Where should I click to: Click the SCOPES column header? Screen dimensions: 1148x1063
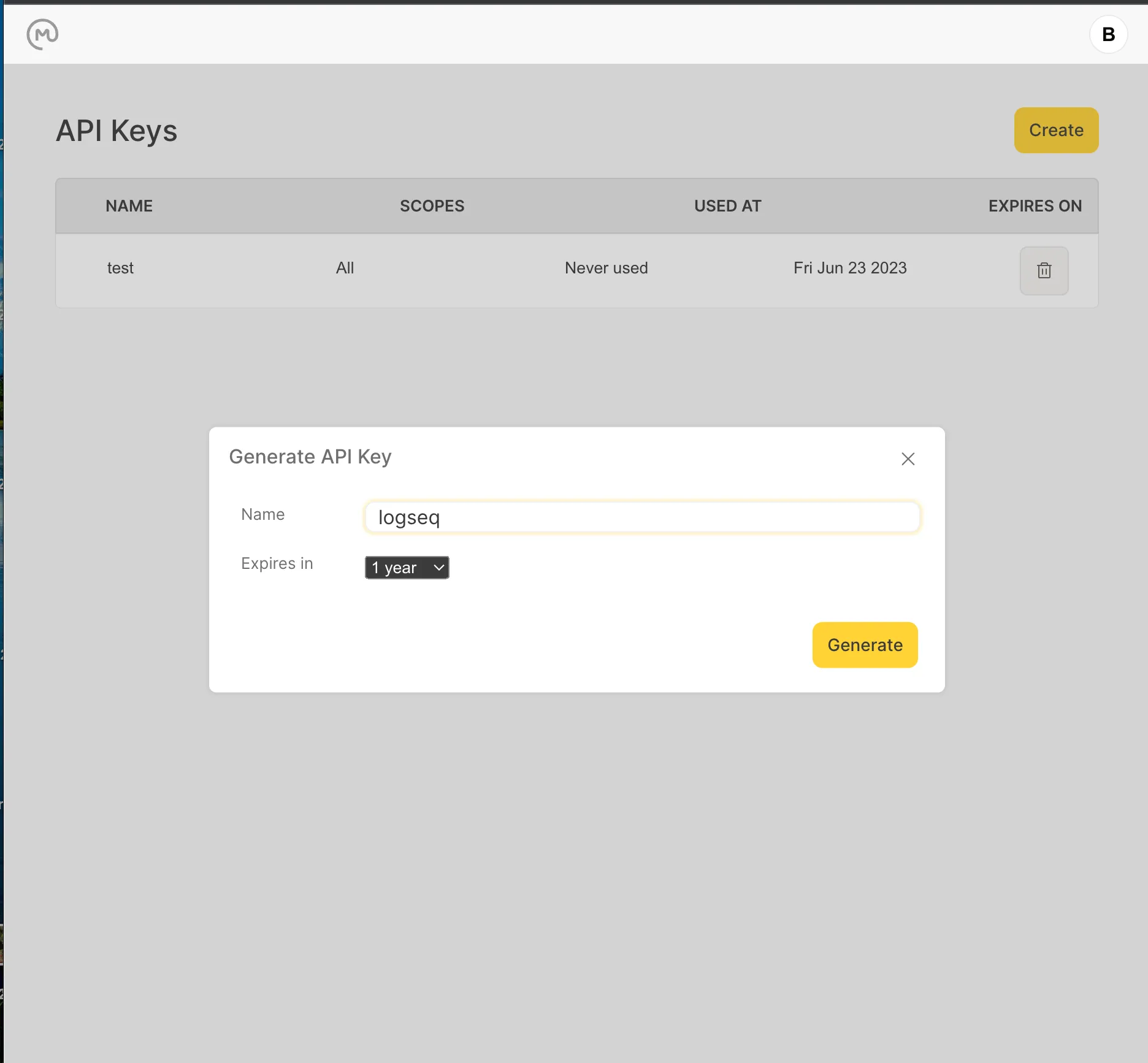click(432, 206)
